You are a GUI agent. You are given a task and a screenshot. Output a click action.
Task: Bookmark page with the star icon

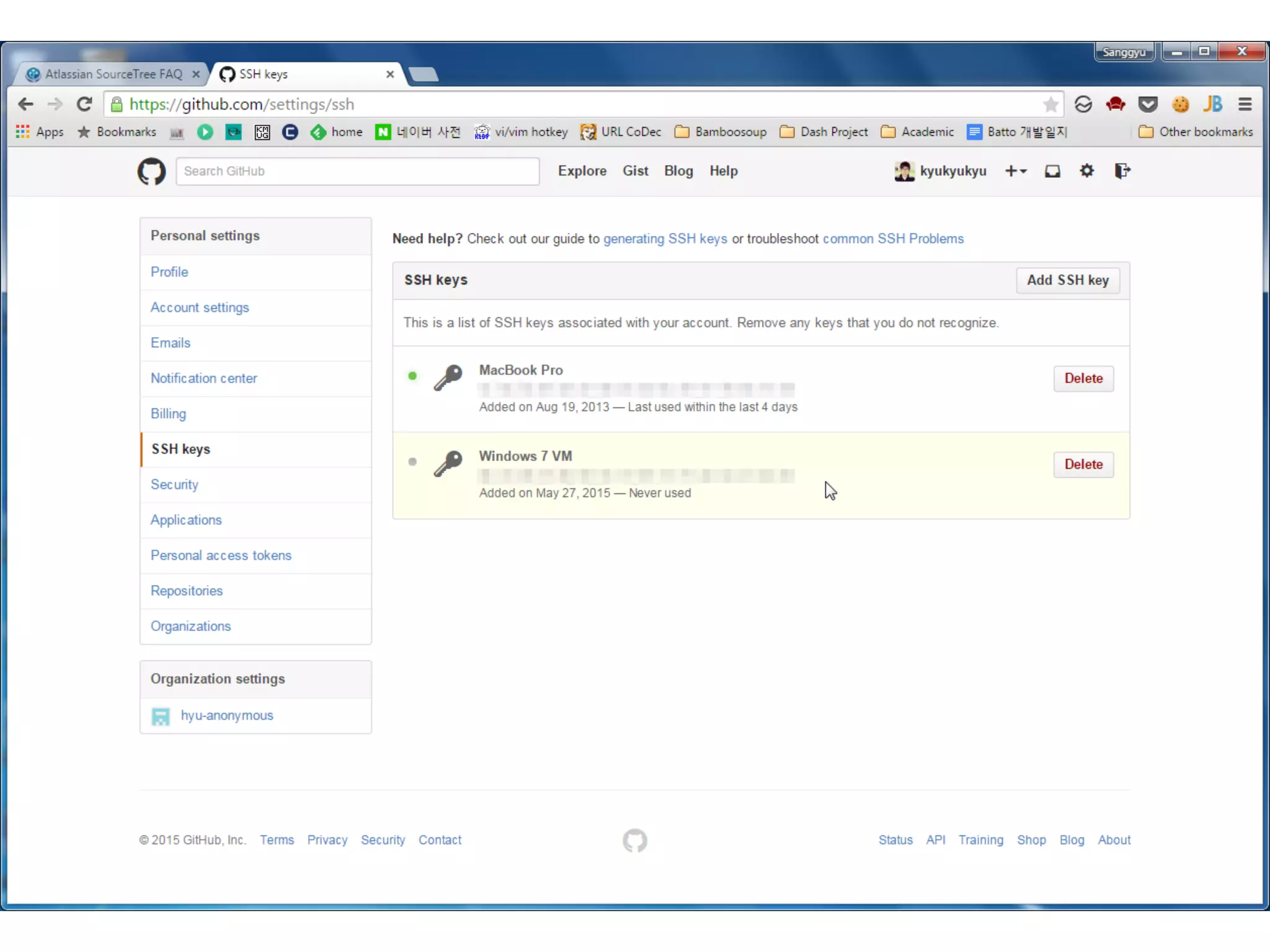(1050, 104)
